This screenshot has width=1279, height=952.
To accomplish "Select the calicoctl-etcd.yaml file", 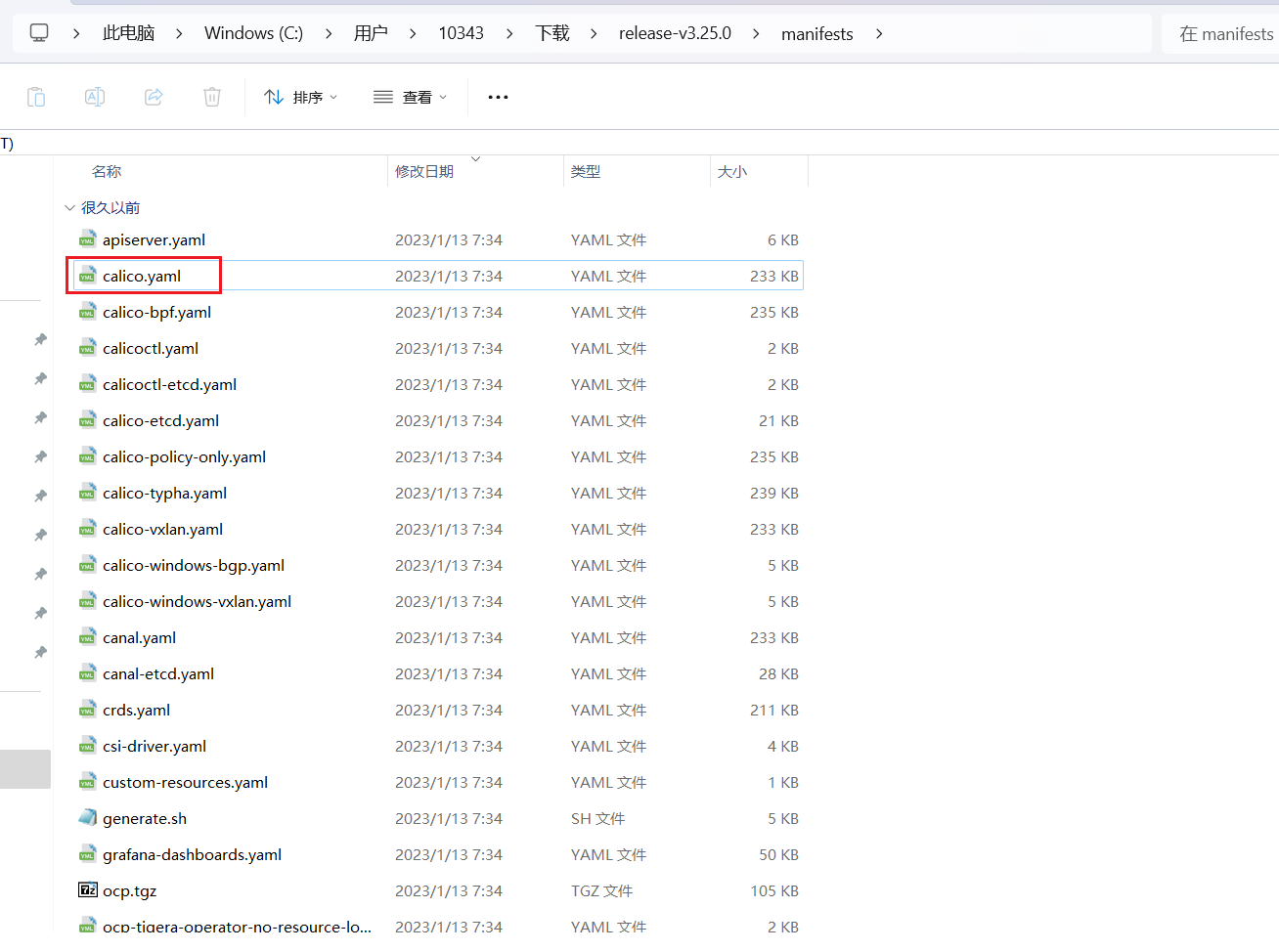I will (438, 384).
